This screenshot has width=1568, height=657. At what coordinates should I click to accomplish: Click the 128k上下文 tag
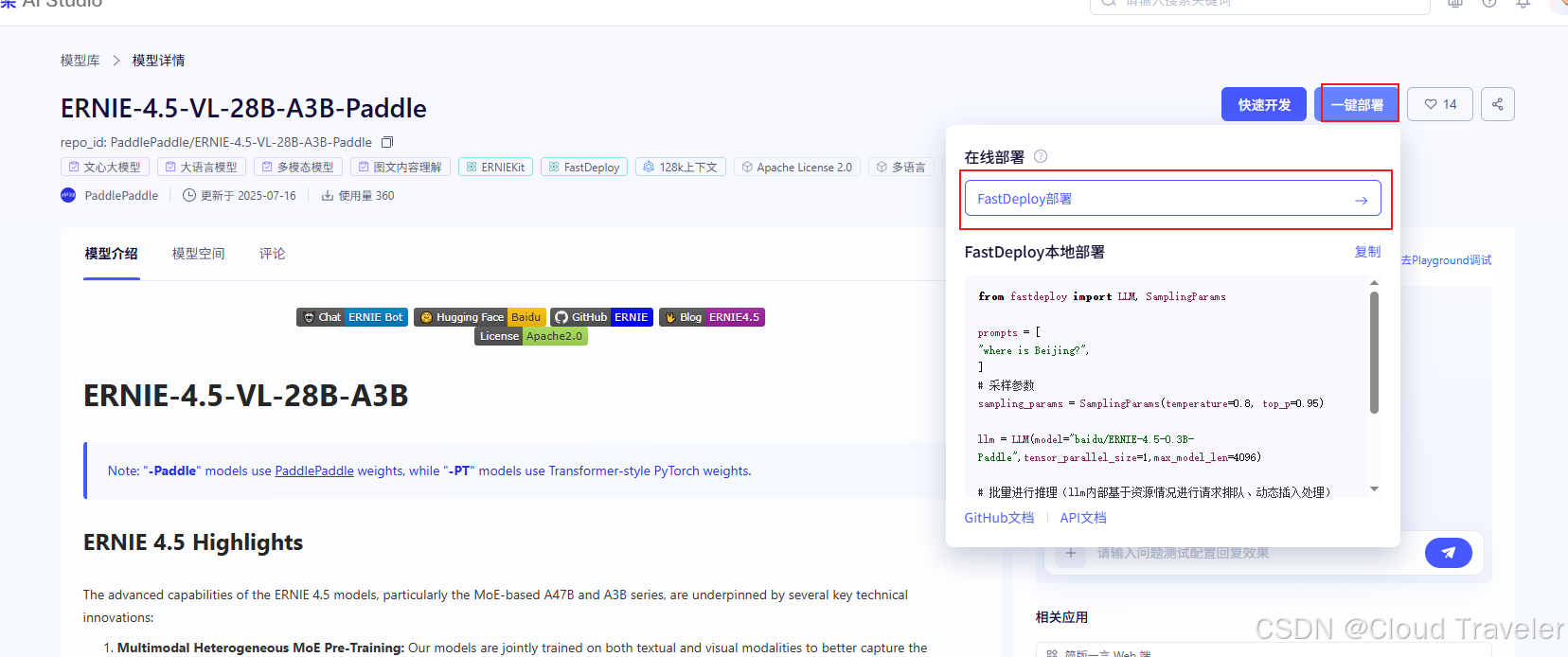coord(681,167)
